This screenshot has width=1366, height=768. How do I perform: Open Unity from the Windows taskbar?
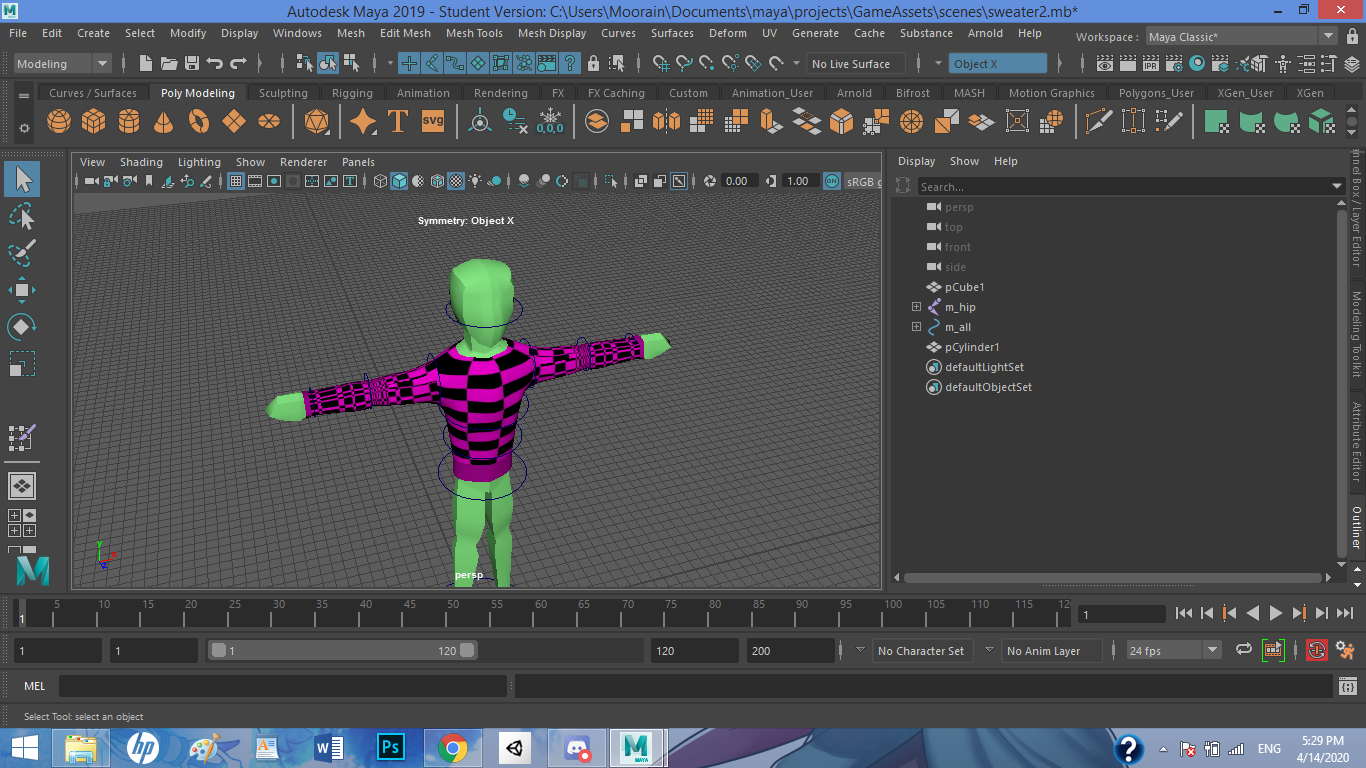click(514, 747)
